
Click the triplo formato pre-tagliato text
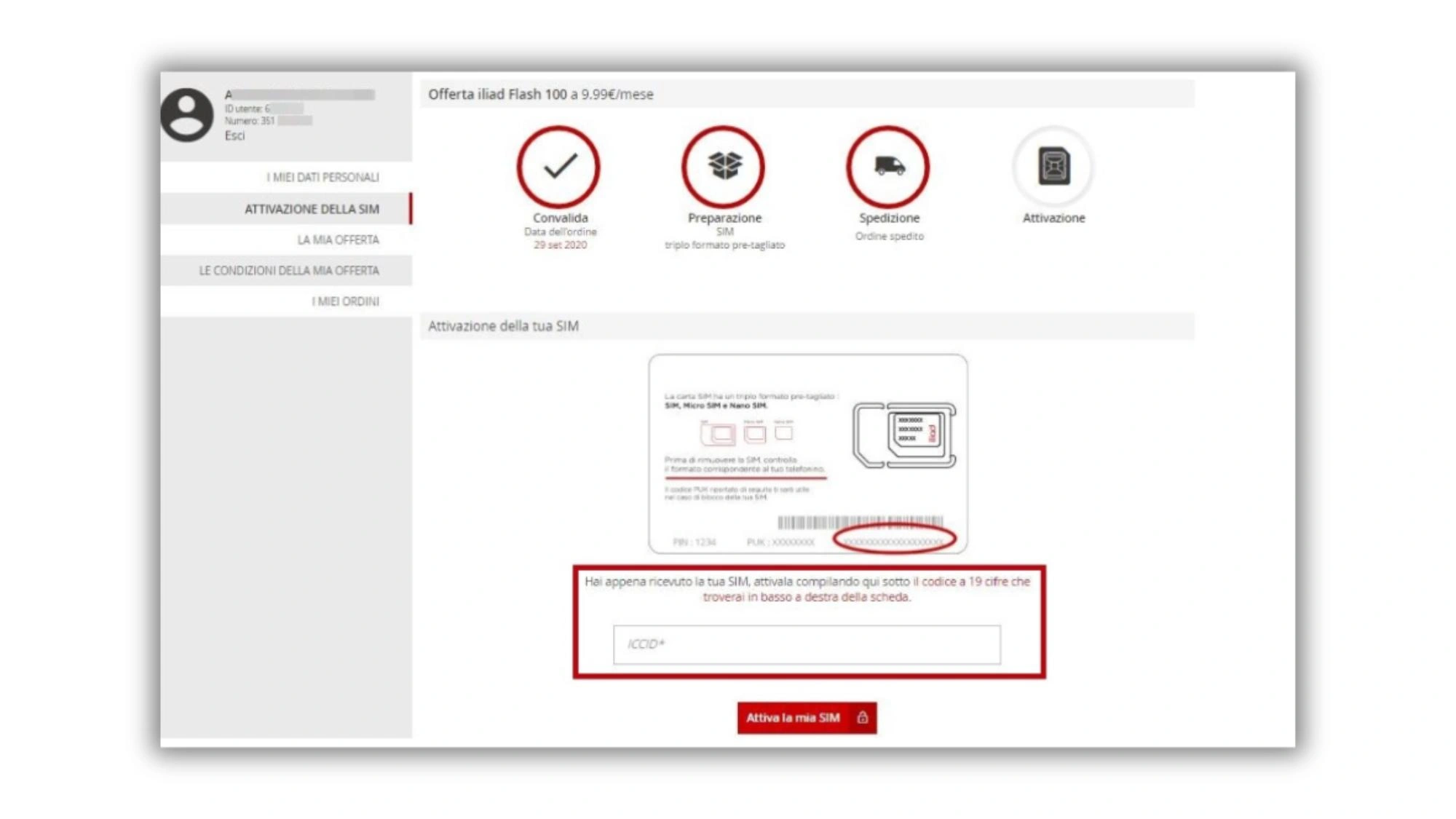coord(724,245)
